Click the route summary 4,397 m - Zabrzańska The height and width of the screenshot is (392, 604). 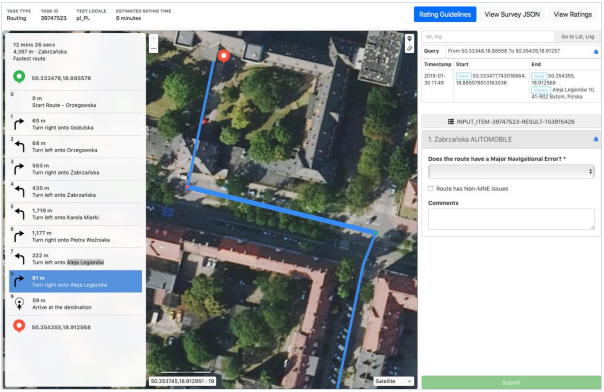click(40, 52)
